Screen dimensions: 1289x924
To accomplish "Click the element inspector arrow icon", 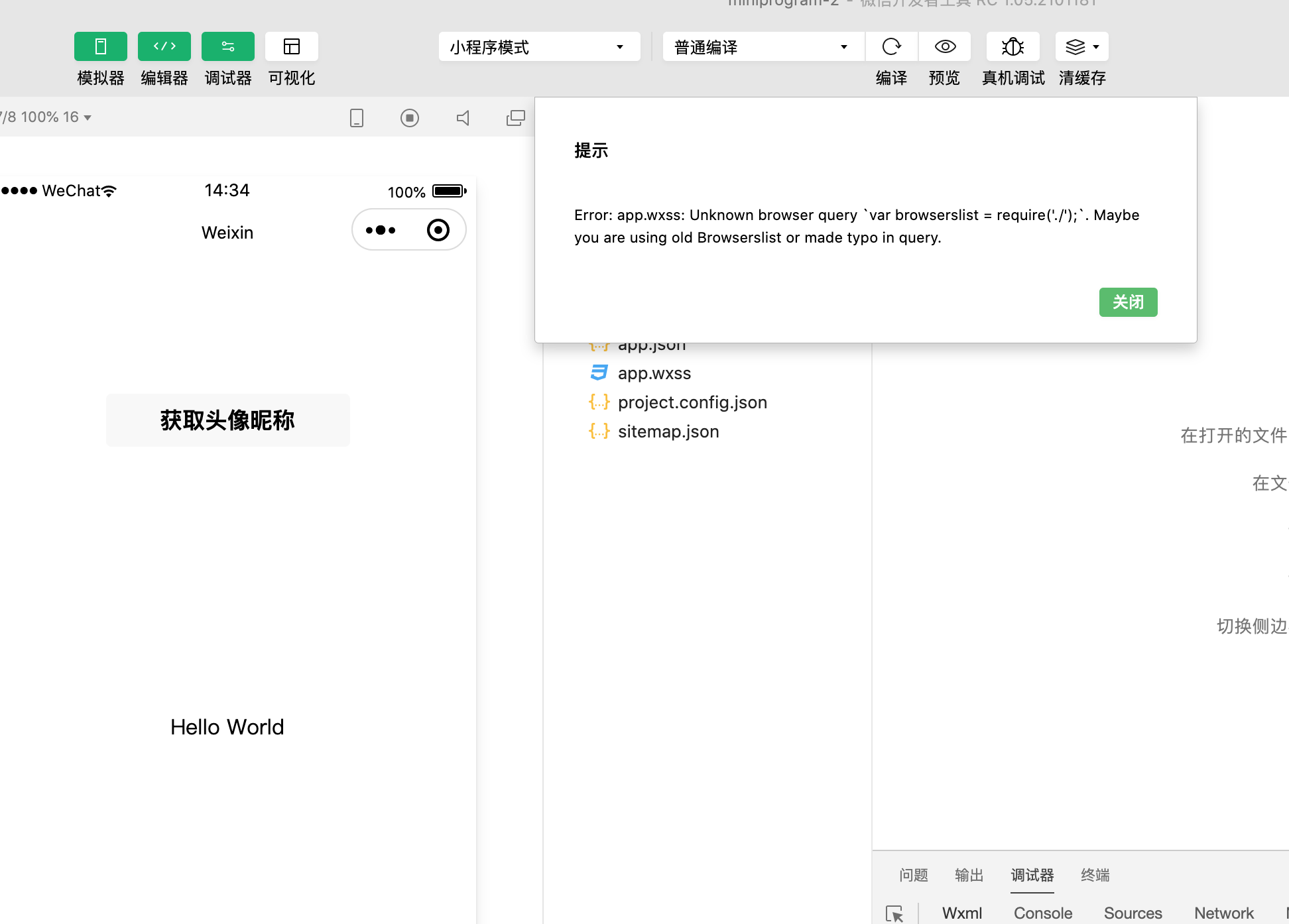I will coord(894,913).
